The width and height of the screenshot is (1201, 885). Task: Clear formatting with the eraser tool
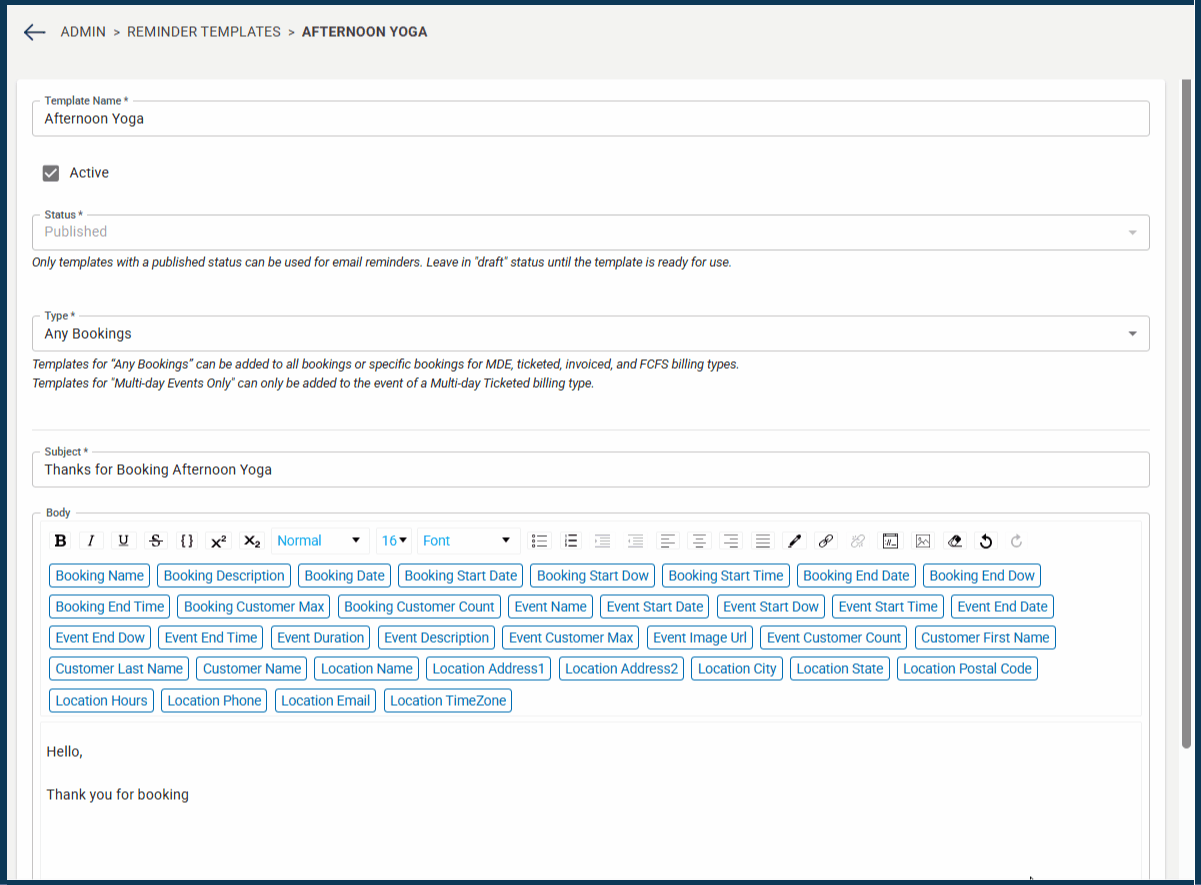coord(954,540)
